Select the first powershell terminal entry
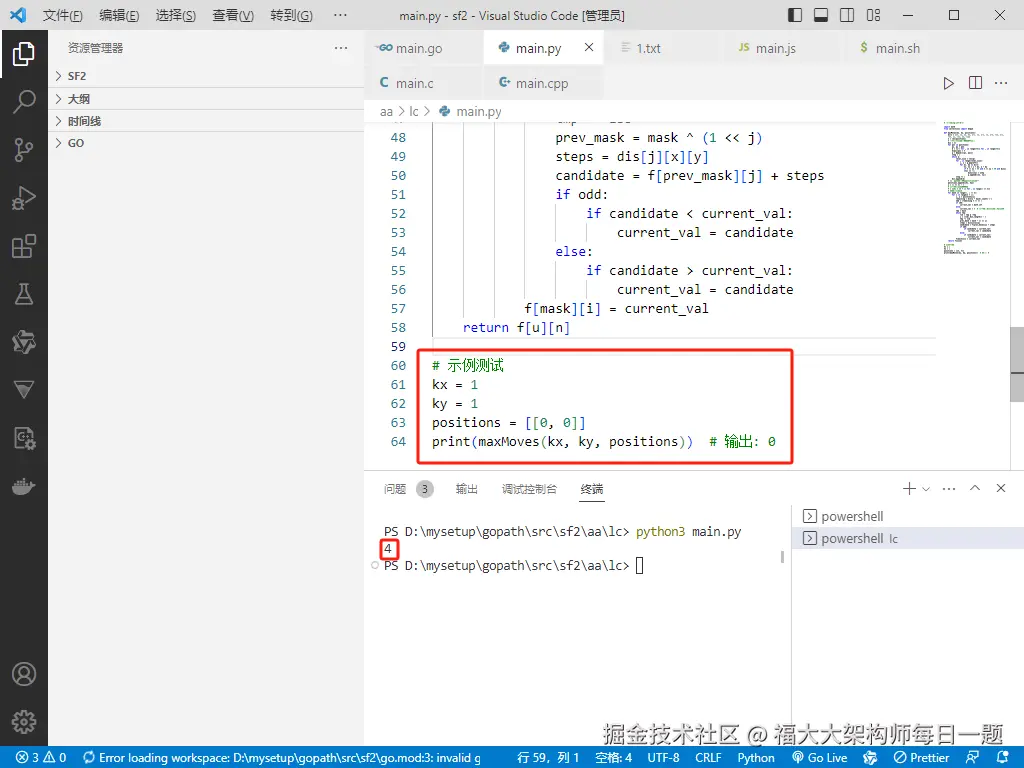This screenshot has width=1024, height=768. [x=908, y=517]
